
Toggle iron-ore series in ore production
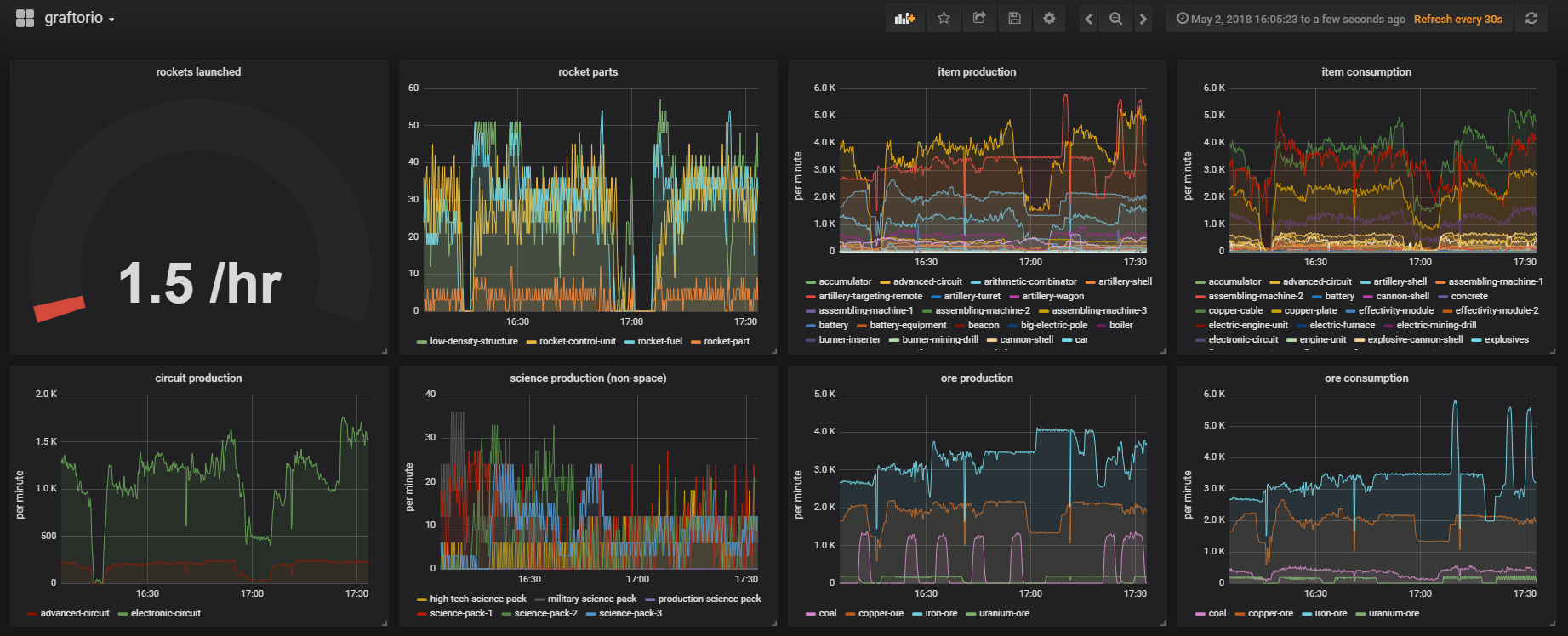point(940,613)
